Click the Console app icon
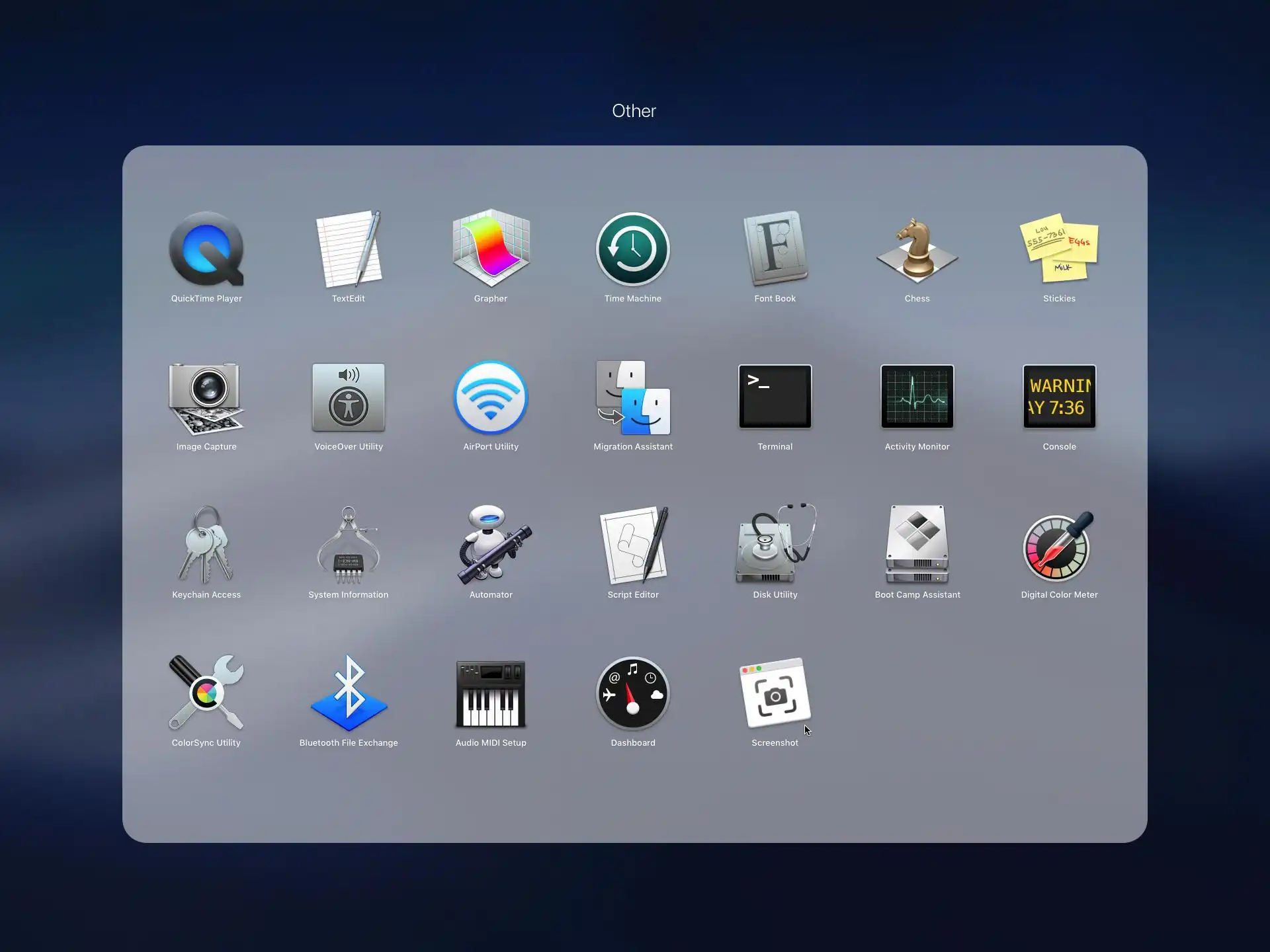Screen dimensions: 1270x952 pos(1059,397)
